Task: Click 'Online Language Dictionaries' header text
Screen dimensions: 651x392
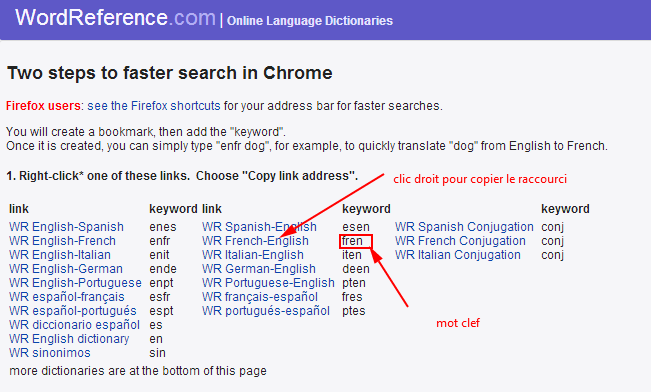Action: tap(310, 21)
